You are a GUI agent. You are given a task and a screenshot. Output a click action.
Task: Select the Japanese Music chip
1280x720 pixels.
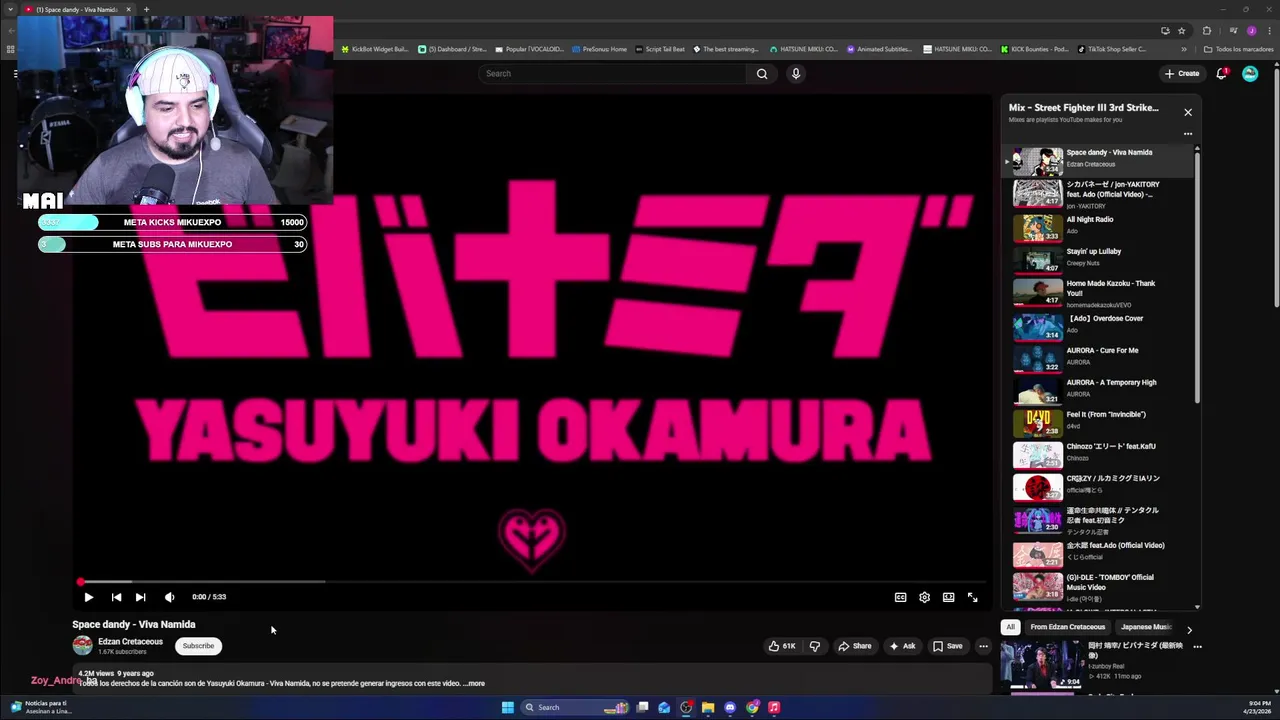coord(1146,627)
